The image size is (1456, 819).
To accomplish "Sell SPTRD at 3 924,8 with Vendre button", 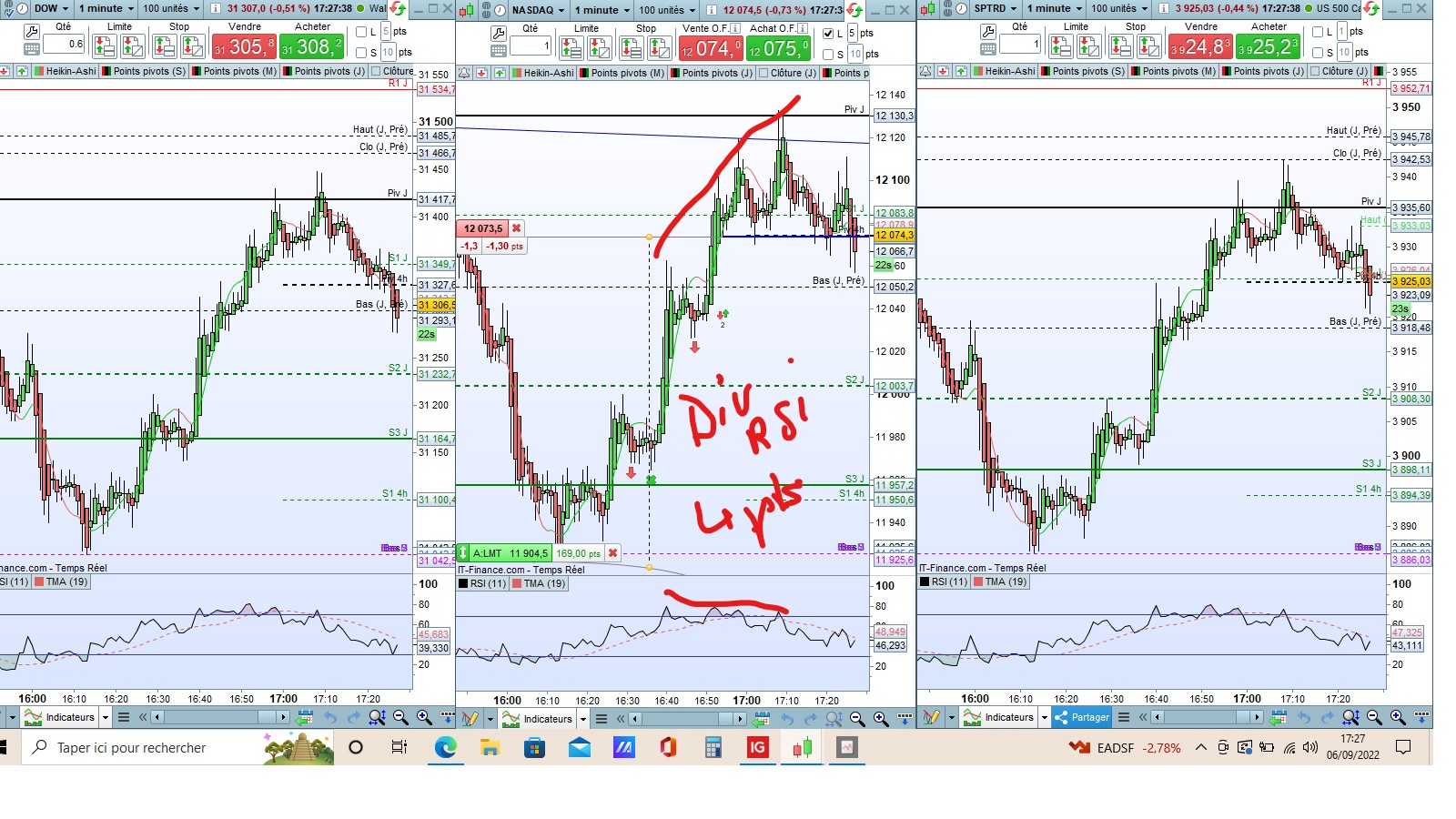I will [x=1201, y=46].
